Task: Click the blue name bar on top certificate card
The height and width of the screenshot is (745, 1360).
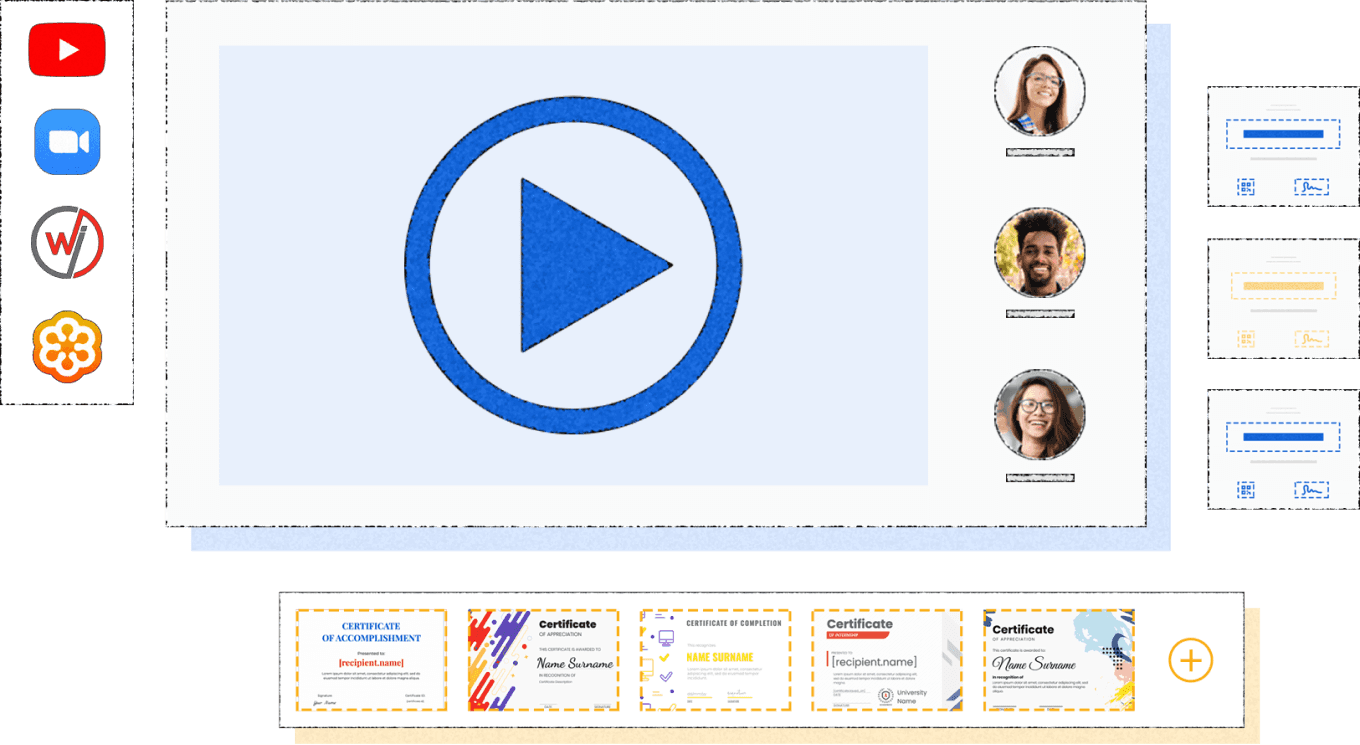Action: (x=1283, y=134)
